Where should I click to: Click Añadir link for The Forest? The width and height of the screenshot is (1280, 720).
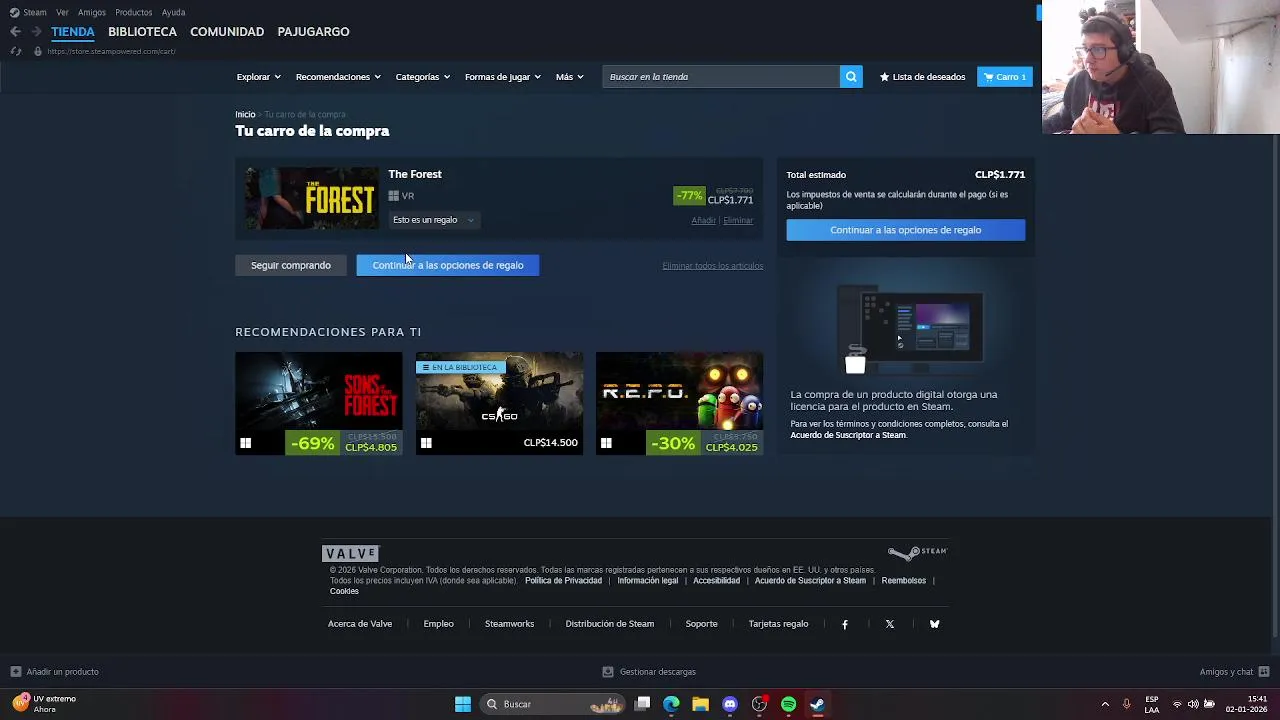(x=703, y=220)
